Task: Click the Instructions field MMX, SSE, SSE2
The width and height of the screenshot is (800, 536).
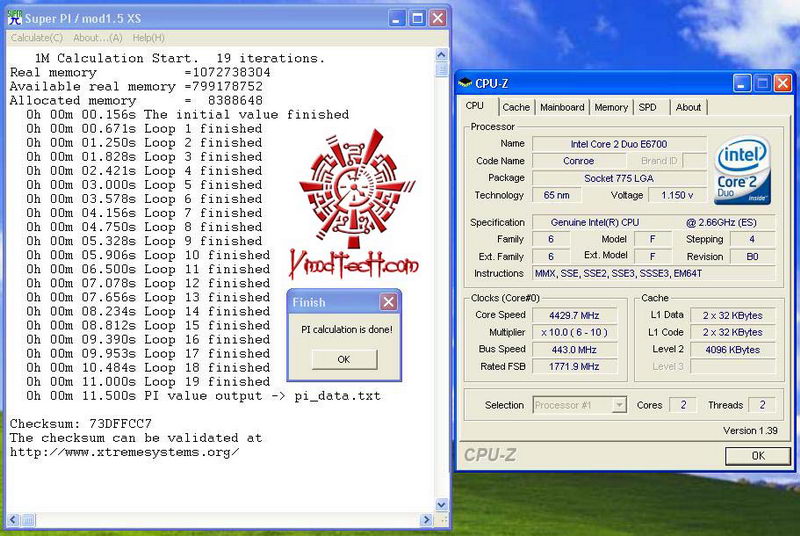Action: pyautogui.click(x=654, y=273)
